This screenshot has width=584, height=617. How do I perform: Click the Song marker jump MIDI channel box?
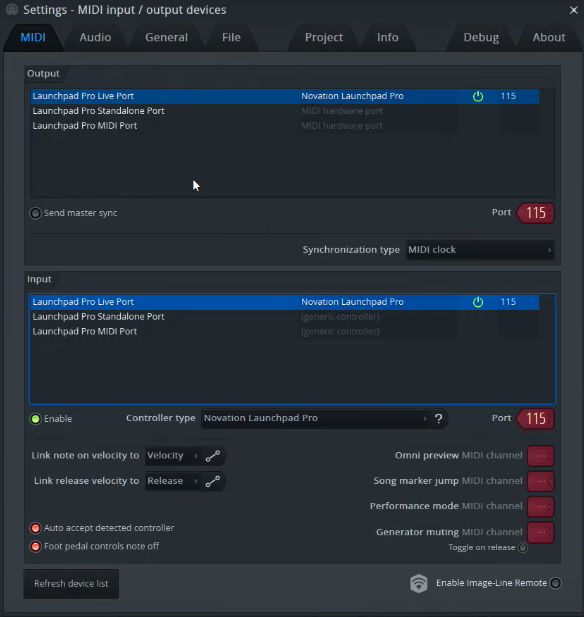pos(541,481)
